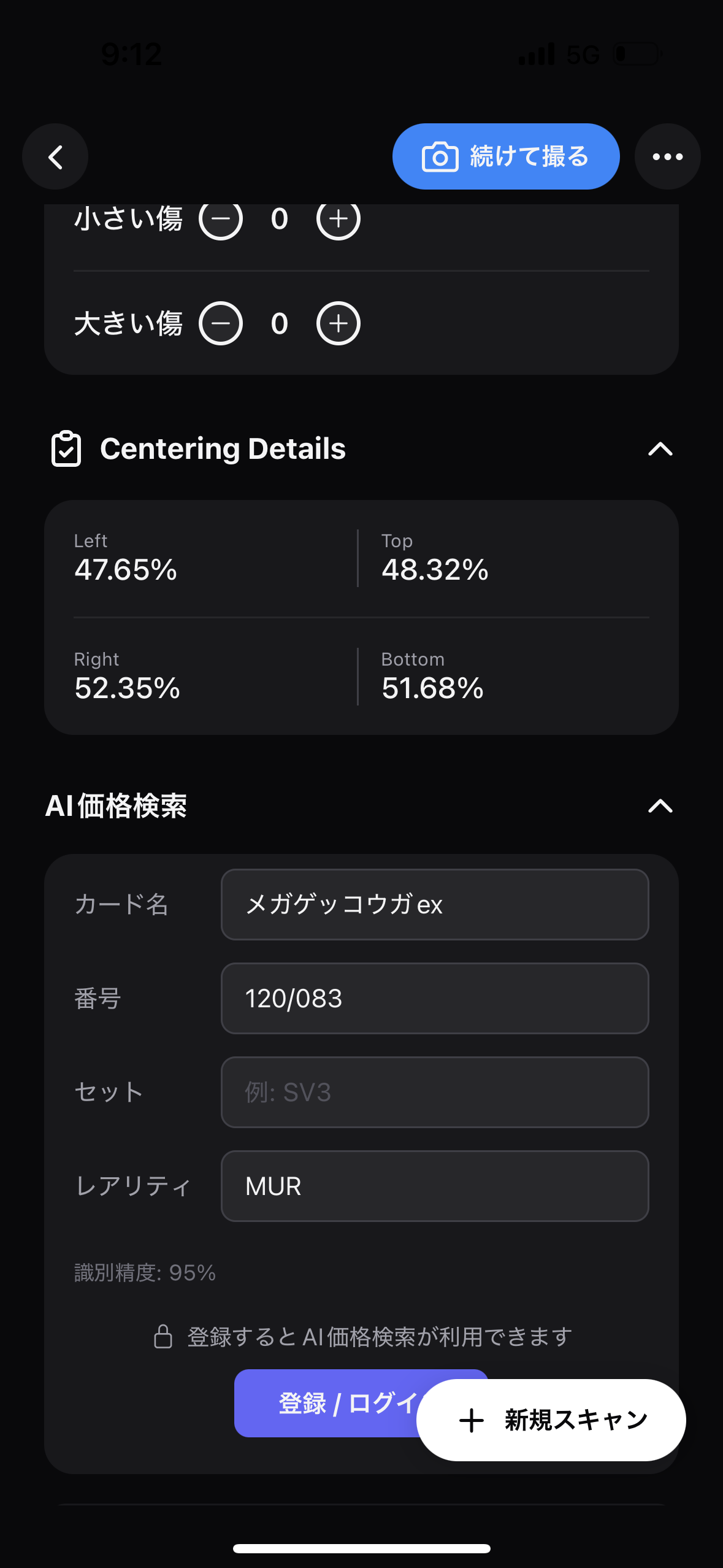The height and width of the screenshot is (1568, 723).
Task: Open the three-dots more options menu
Action: (667, 157)
